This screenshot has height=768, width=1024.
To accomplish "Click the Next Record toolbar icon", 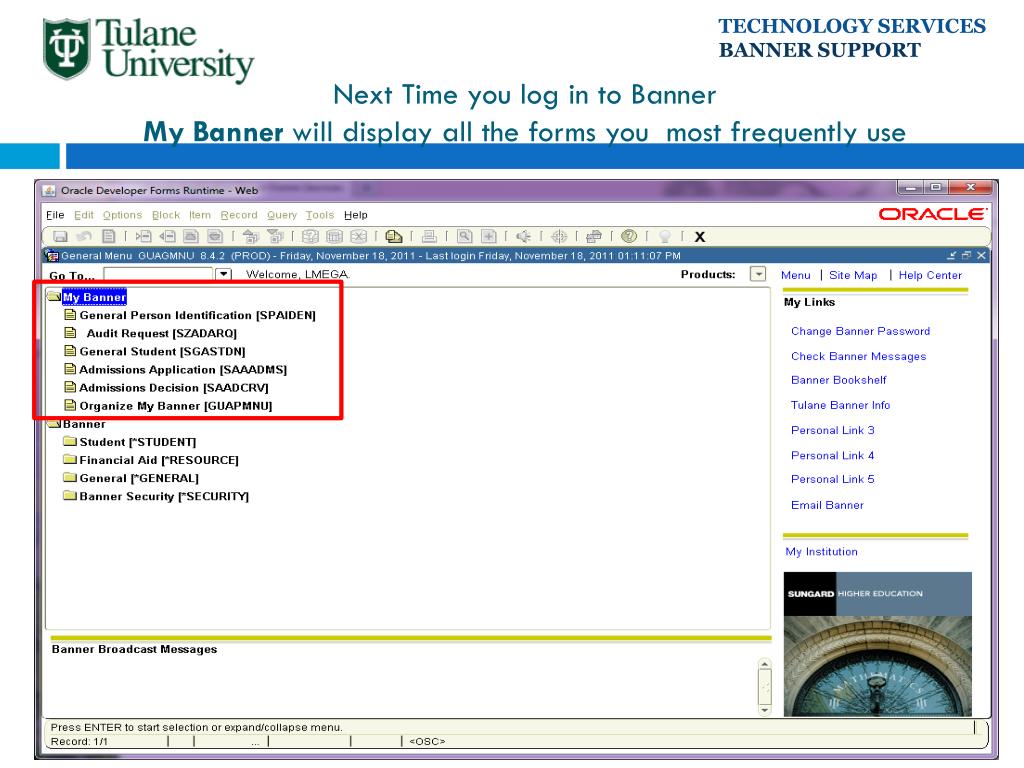I will (x=215, y=236).
